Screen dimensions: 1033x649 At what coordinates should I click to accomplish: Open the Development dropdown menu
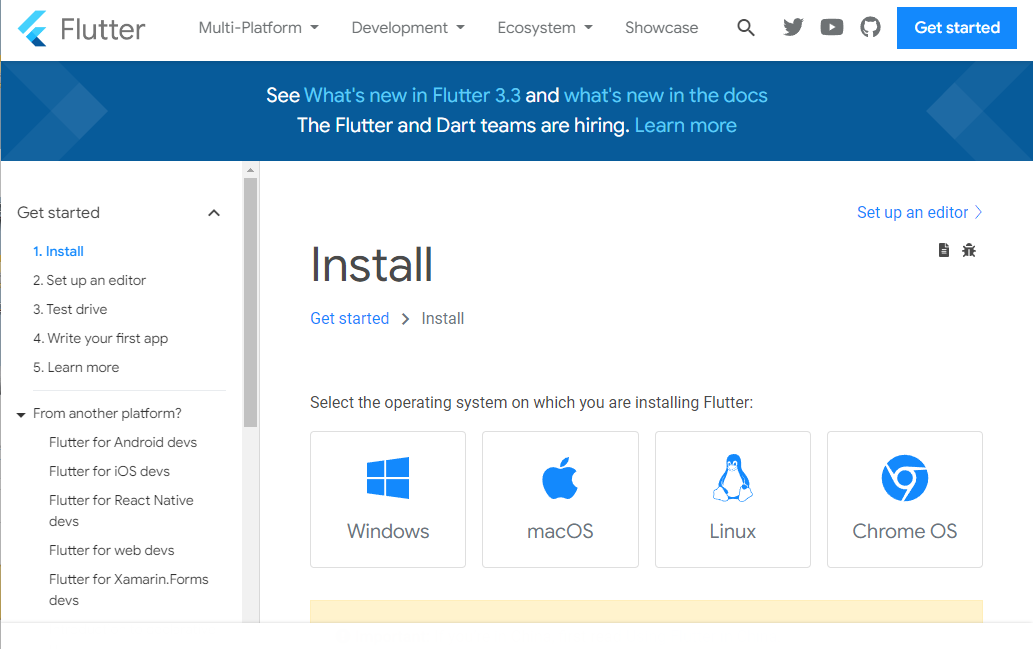pyautogui.click(x=408, y=28)
